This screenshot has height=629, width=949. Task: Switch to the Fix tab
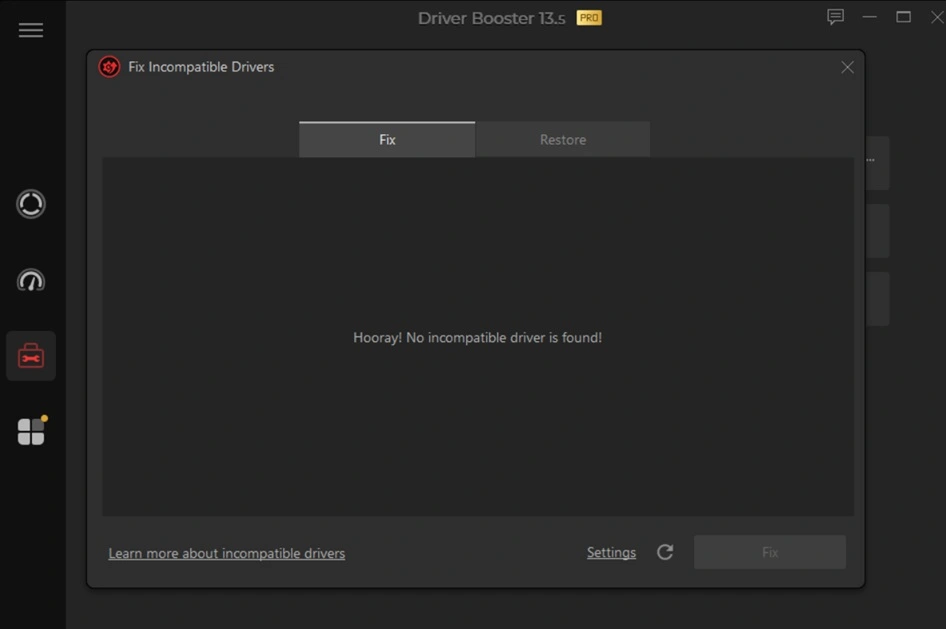pyautogui.click(x=387, y=140)
